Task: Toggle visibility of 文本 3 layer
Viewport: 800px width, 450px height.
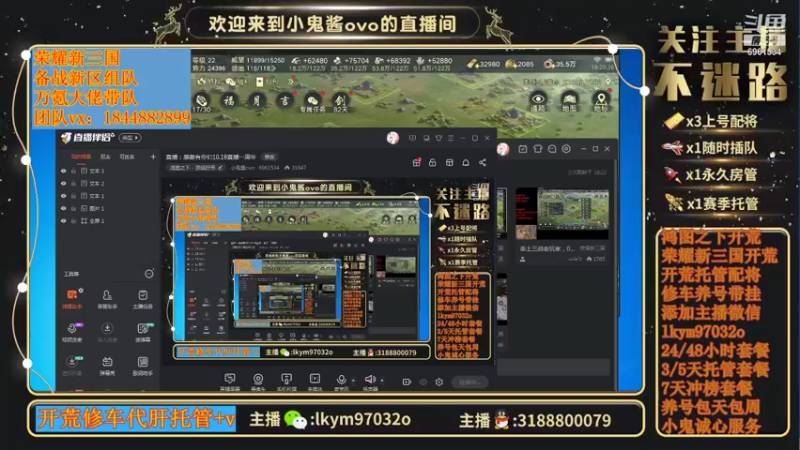Action: pos(63,171)
